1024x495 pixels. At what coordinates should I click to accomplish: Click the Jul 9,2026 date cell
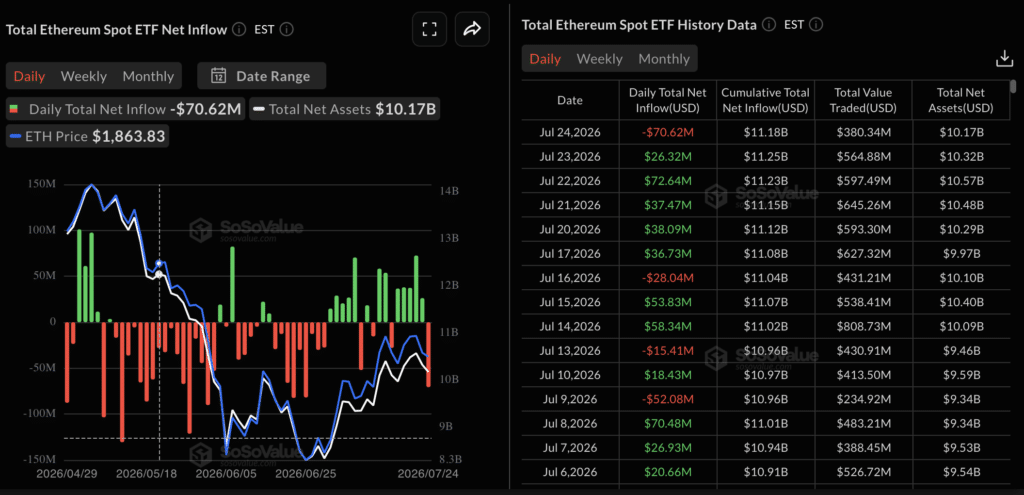570,398
